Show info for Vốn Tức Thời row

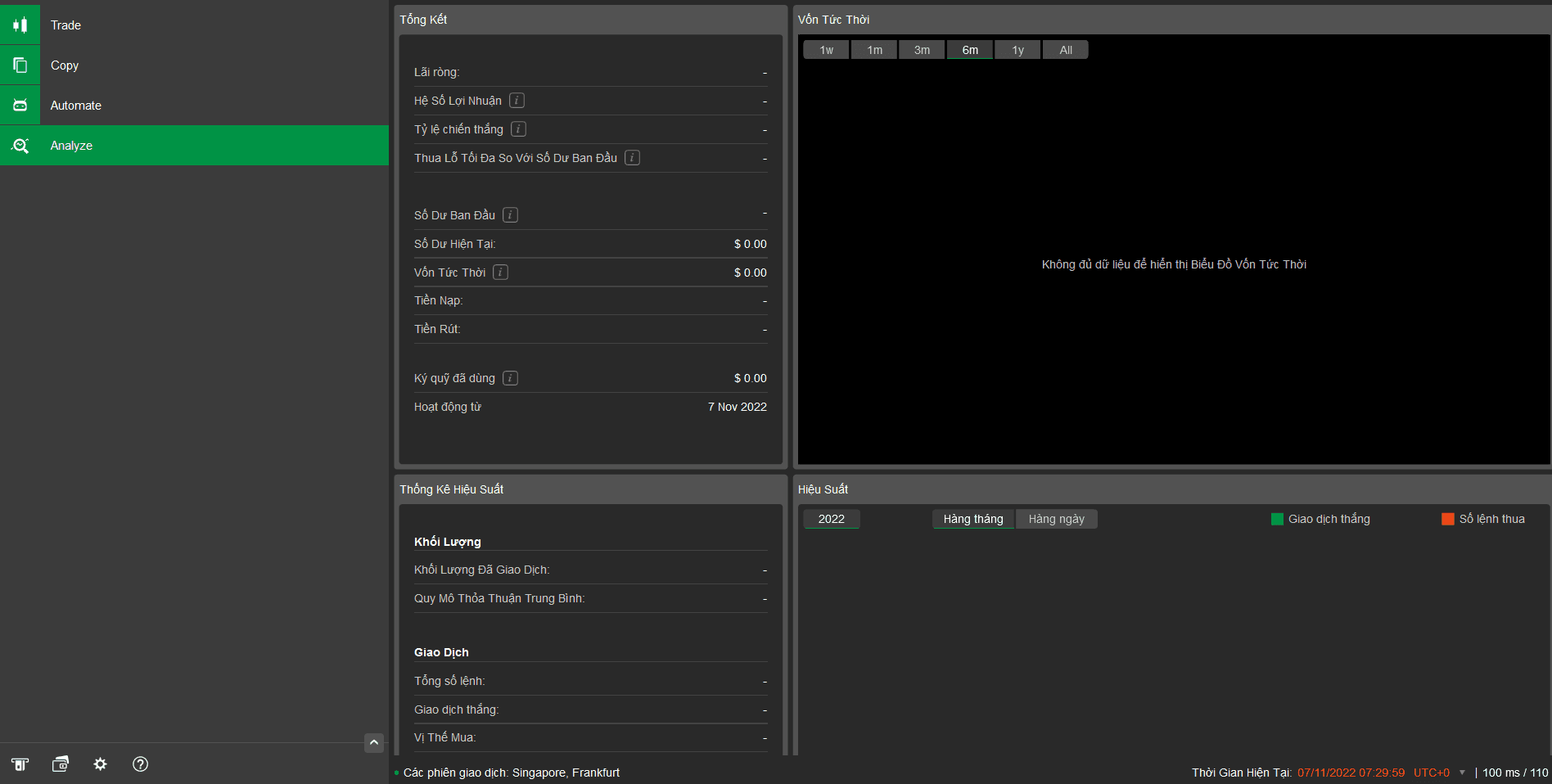(500, 273)
